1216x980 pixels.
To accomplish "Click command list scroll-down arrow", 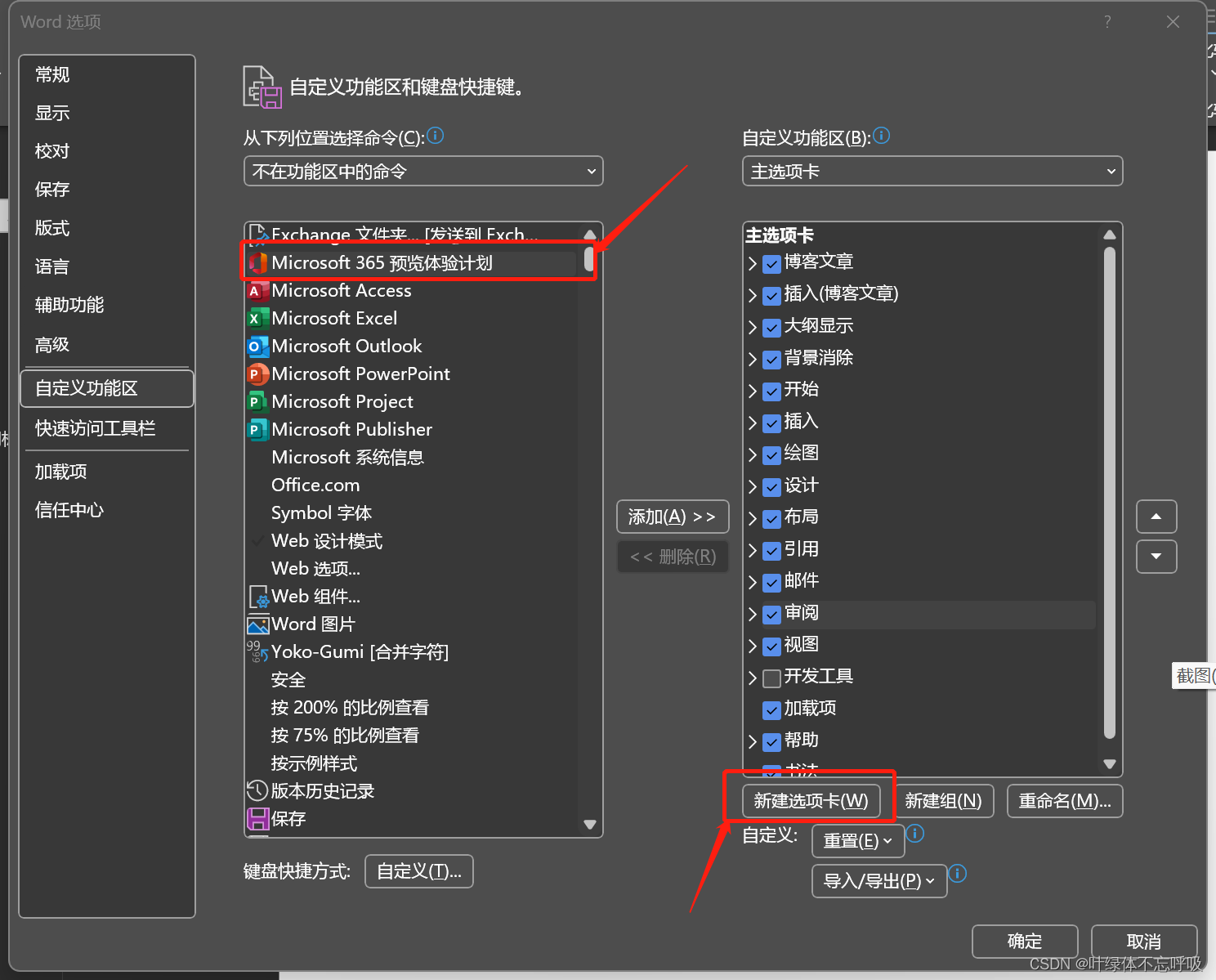I will point(590,825).
